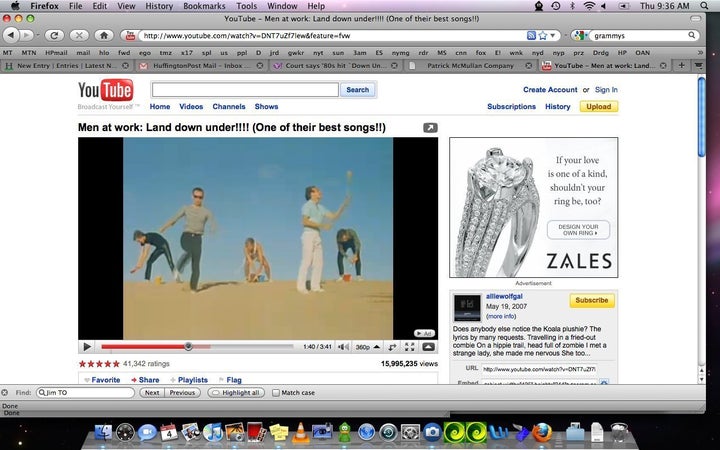Click Design Your Own Ring in Zales ad
Viewport: 720px width, 450px height.
(x=578, y=230)
